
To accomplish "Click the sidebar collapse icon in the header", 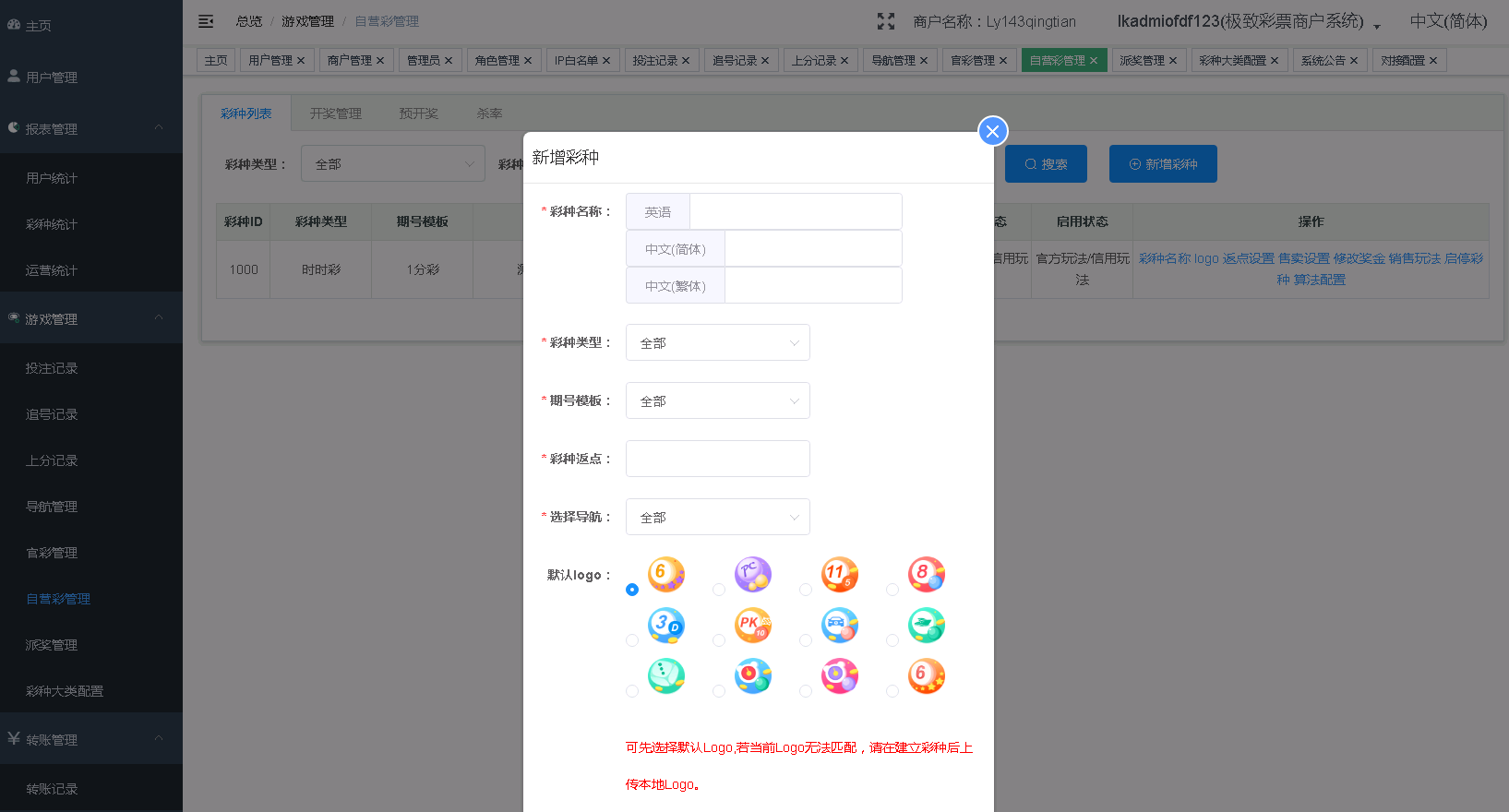I will coord(206,21).
